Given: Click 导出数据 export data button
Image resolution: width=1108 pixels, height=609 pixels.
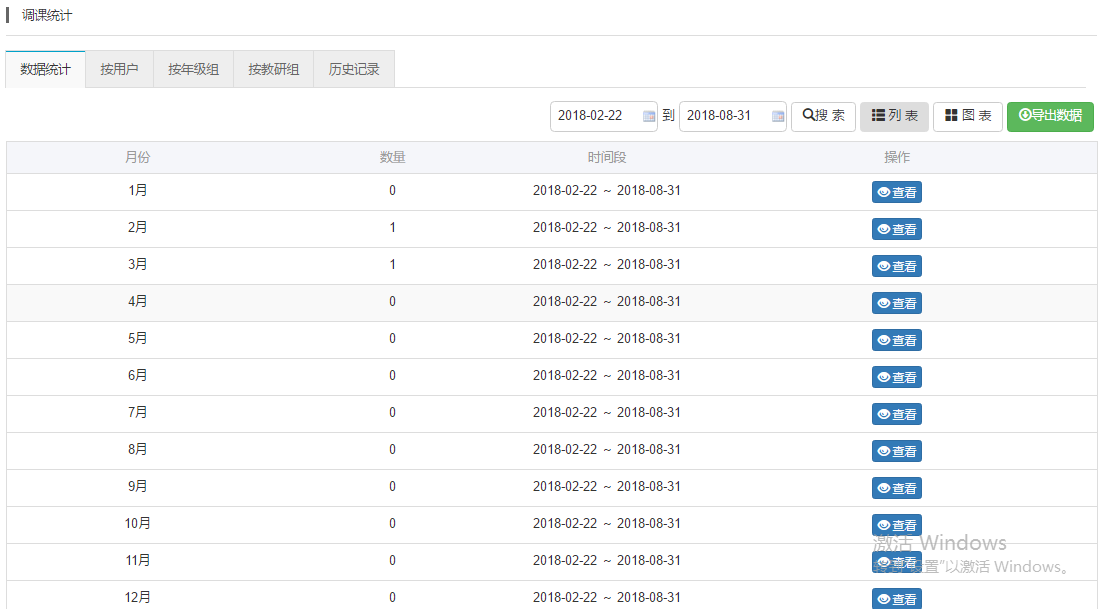Looking at the screenshot, I should 1049,116.
